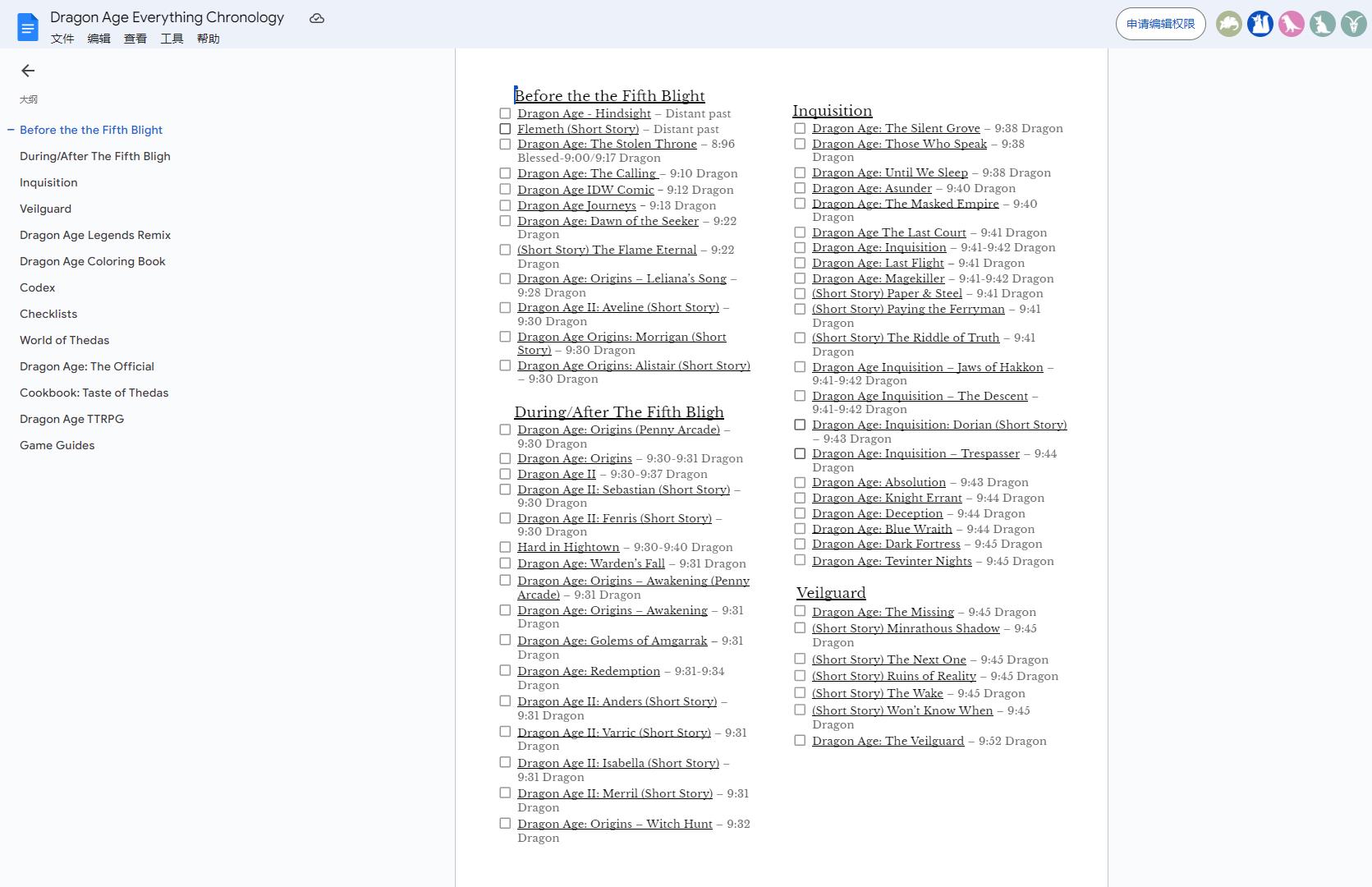Open the 帮助 menu

[x=208, y=39]
